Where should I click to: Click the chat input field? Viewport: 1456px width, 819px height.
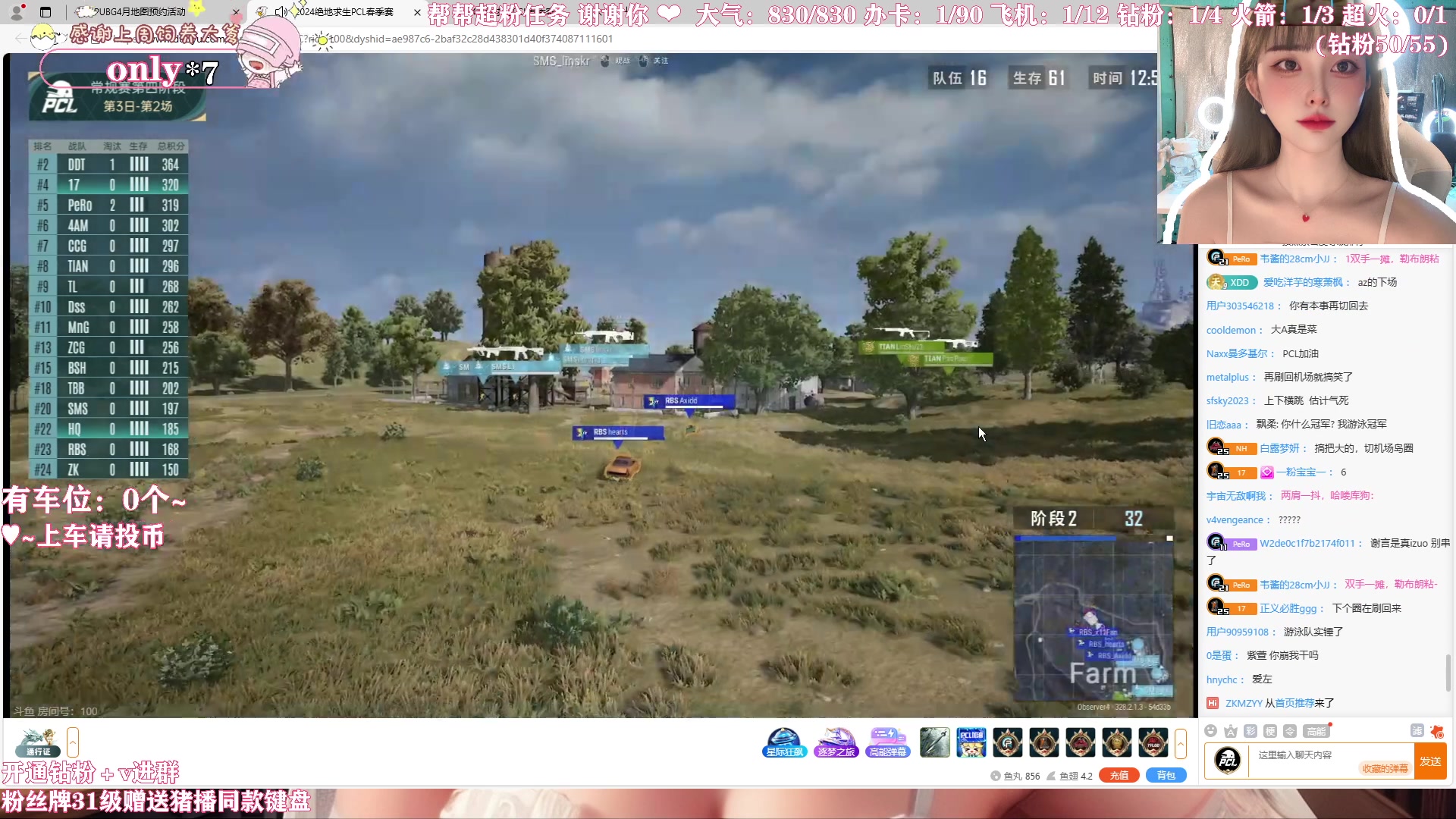[x=1304, y=755]
